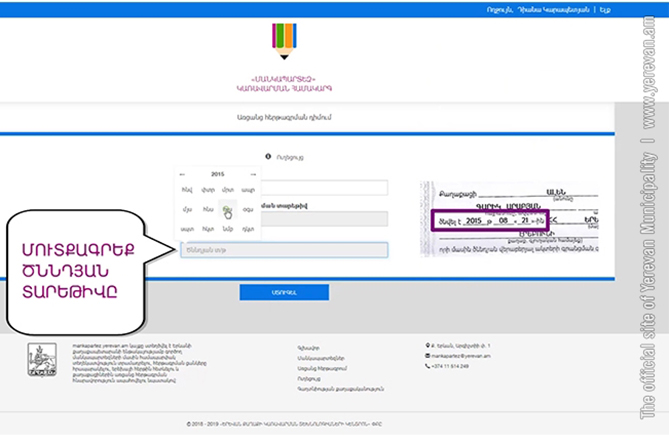
Task: Select the highlighted month in the third column, second row
Action: 227,209
